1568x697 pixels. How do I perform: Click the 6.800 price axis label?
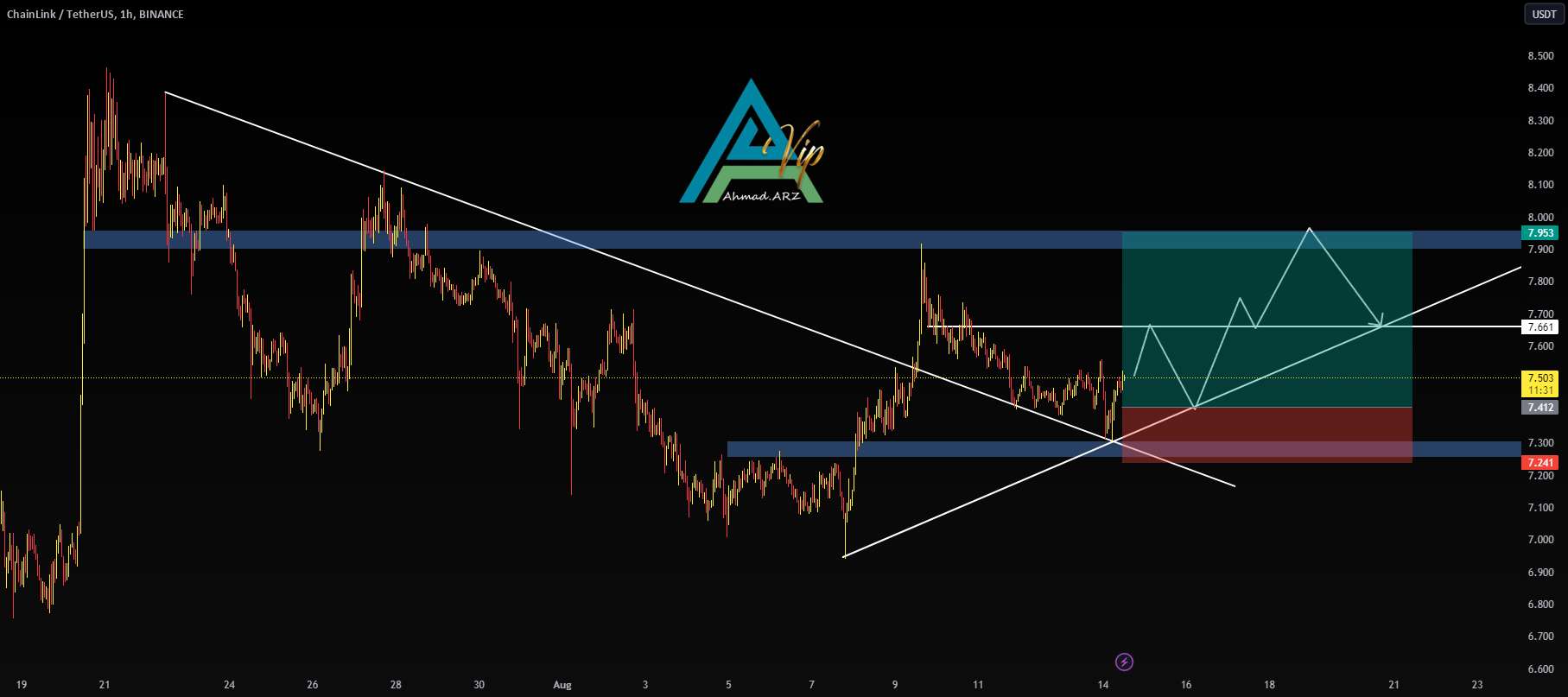(1540, 605)
